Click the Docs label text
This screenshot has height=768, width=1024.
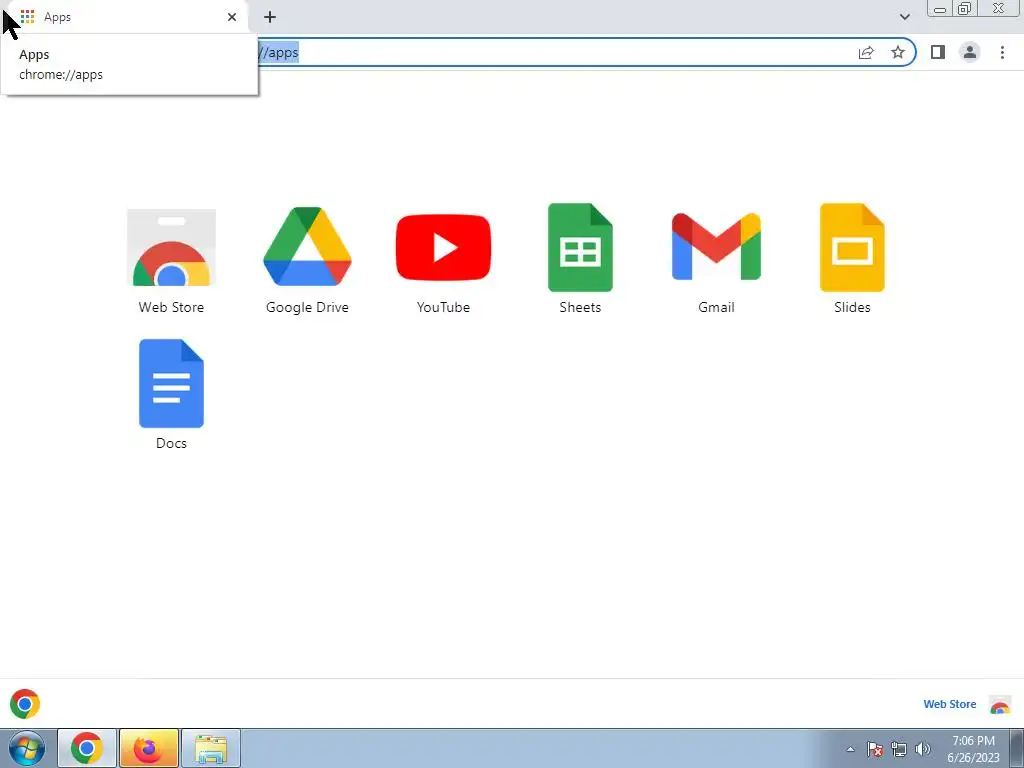(171, 443)
